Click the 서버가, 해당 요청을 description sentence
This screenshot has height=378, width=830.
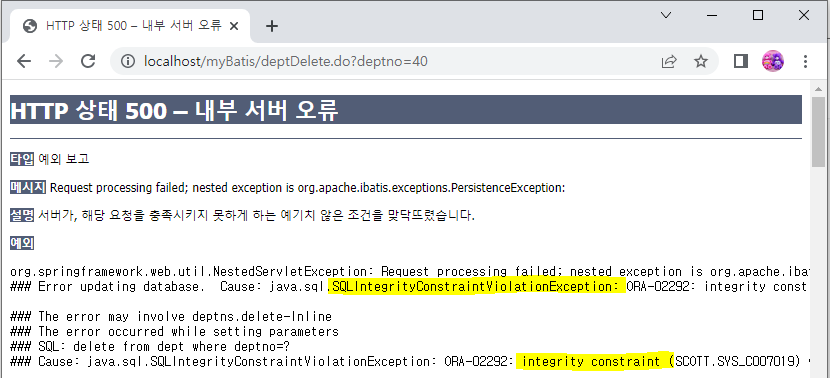(x=257, y=215)
